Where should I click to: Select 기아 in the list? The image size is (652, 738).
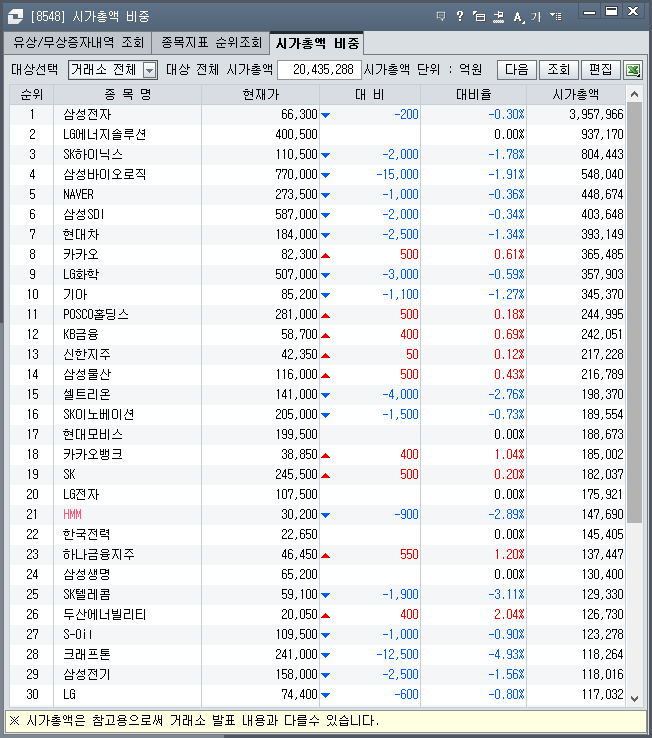(75, 295)
